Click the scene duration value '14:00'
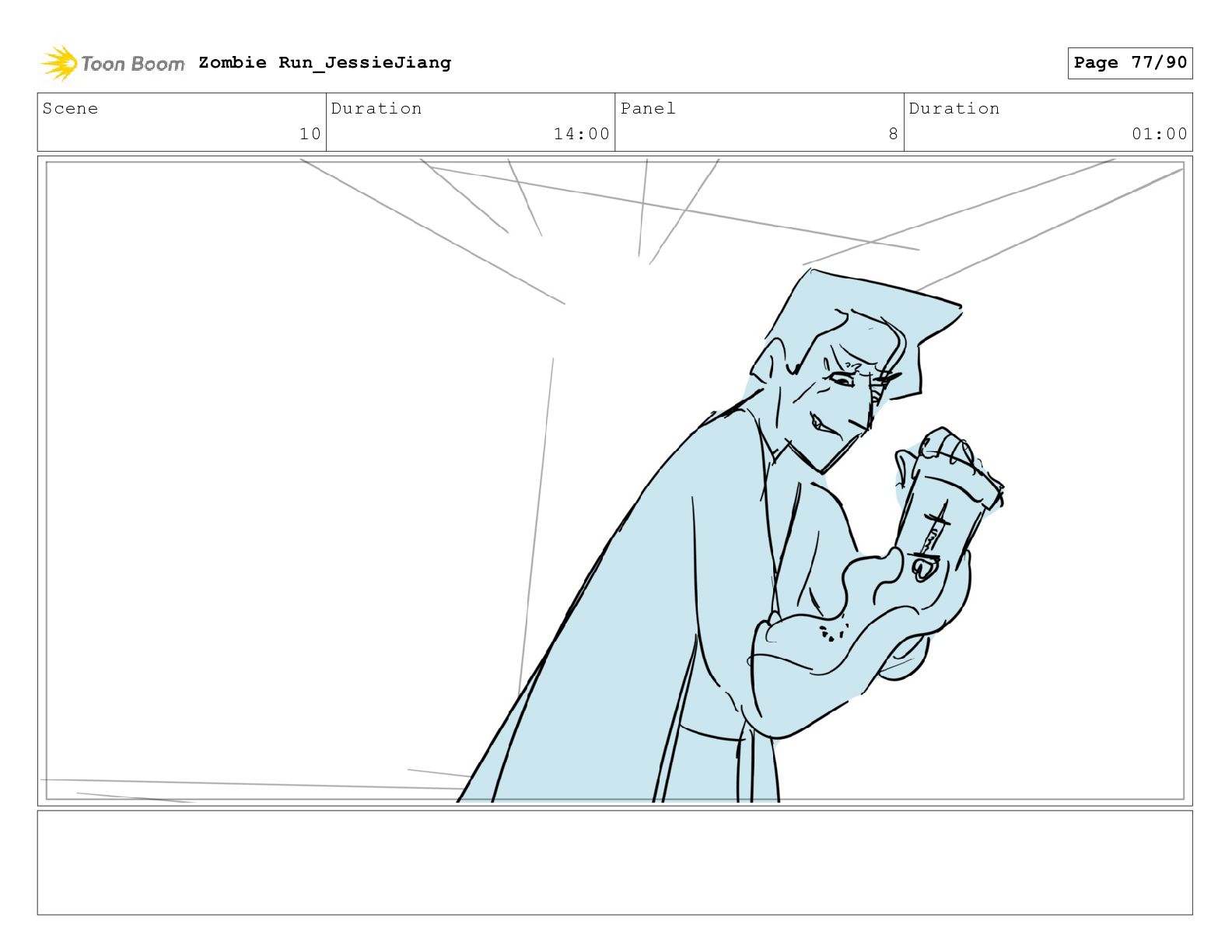 point(582,134)
